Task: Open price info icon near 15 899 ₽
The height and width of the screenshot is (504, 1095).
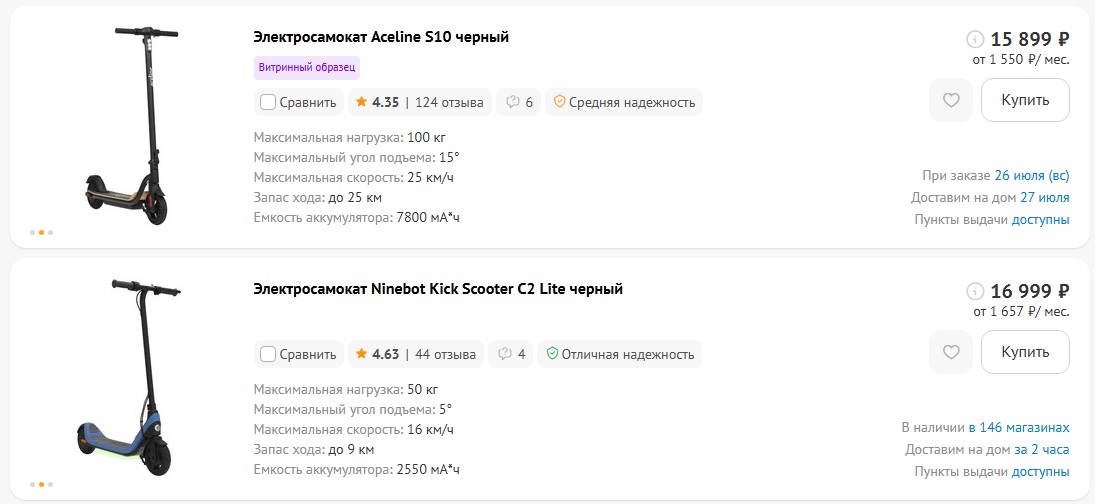Action: pos(974,39)
